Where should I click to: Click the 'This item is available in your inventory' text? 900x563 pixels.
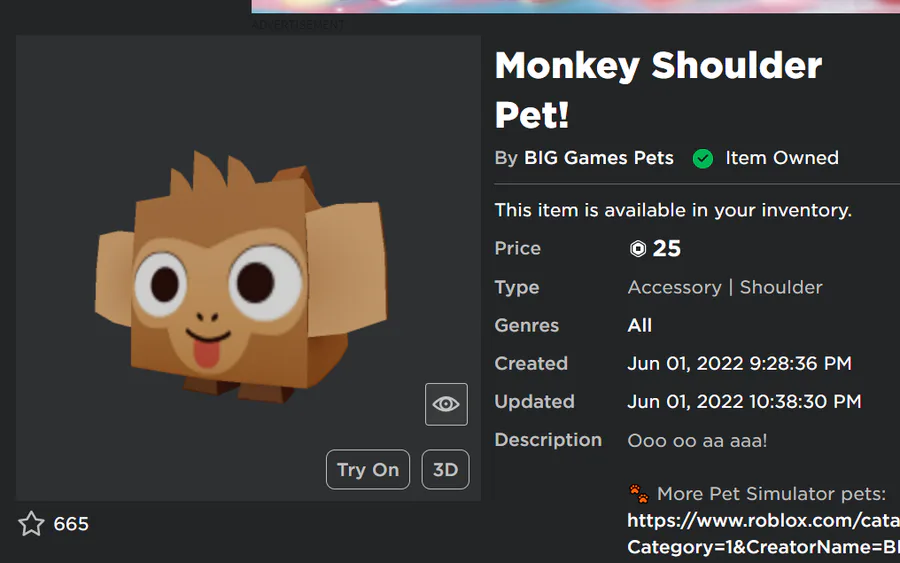click(x=673, y=211)
